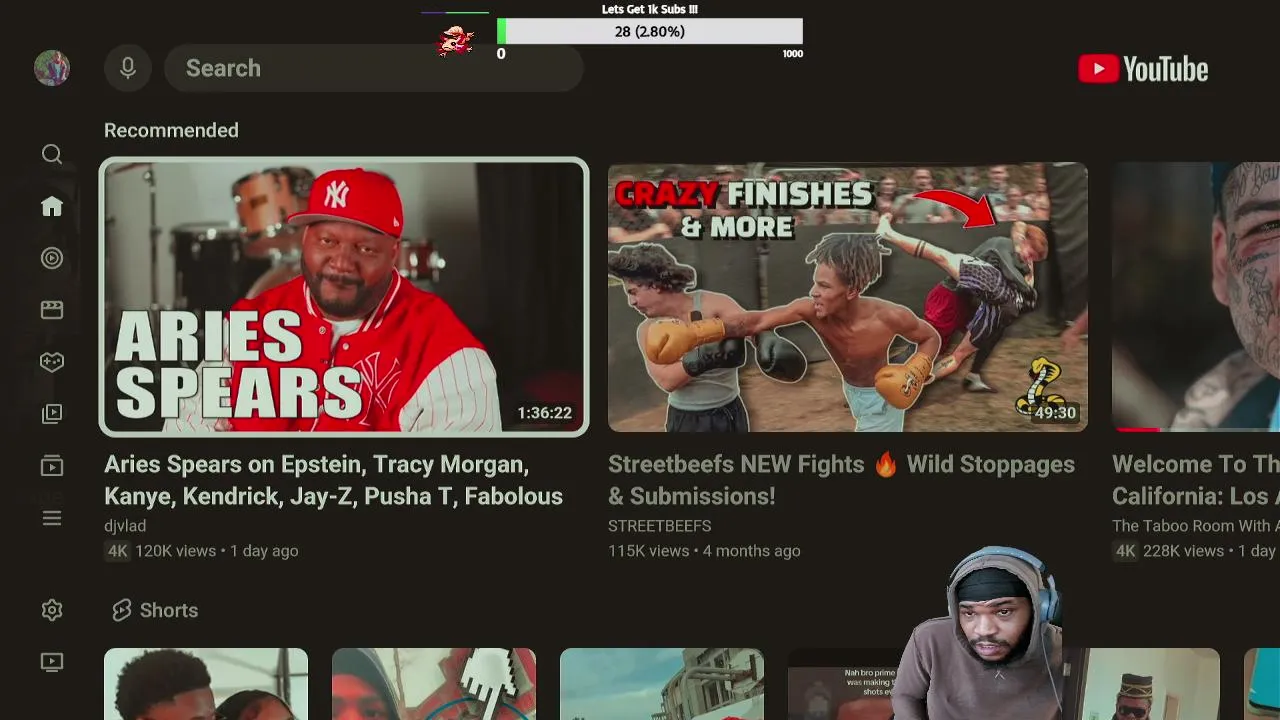Activate the voice search microphone
Image resolution: width=1280 pixels, height=720 pixels.
(128, 68)
